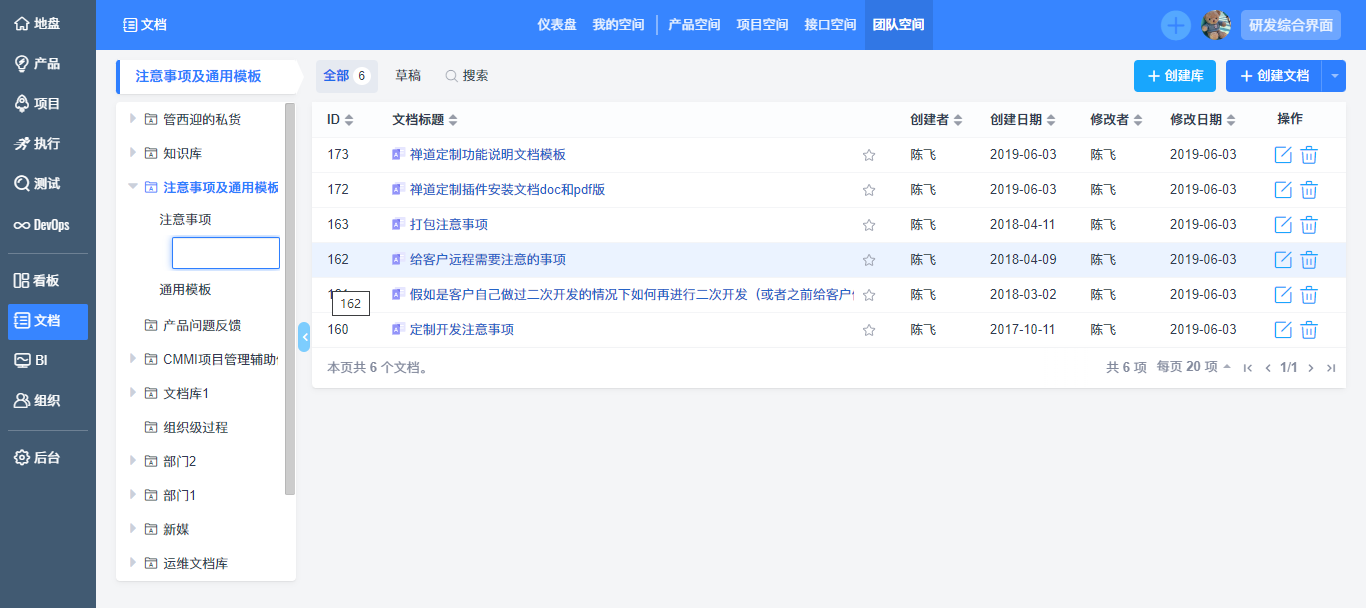The height and width of the screenshot is (608, 1366).
Task: Star the 给客户远程需要注意的事项 document
Action: point(869,260)
